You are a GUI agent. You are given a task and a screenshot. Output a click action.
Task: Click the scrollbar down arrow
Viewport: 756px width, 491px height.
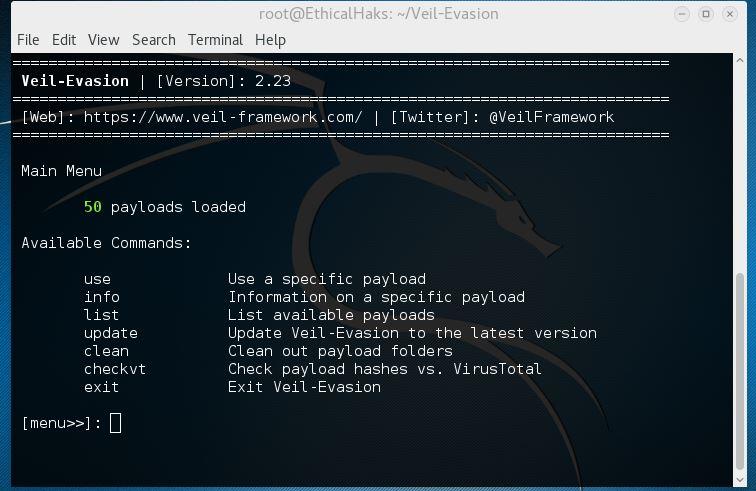(x=740, y=480)
